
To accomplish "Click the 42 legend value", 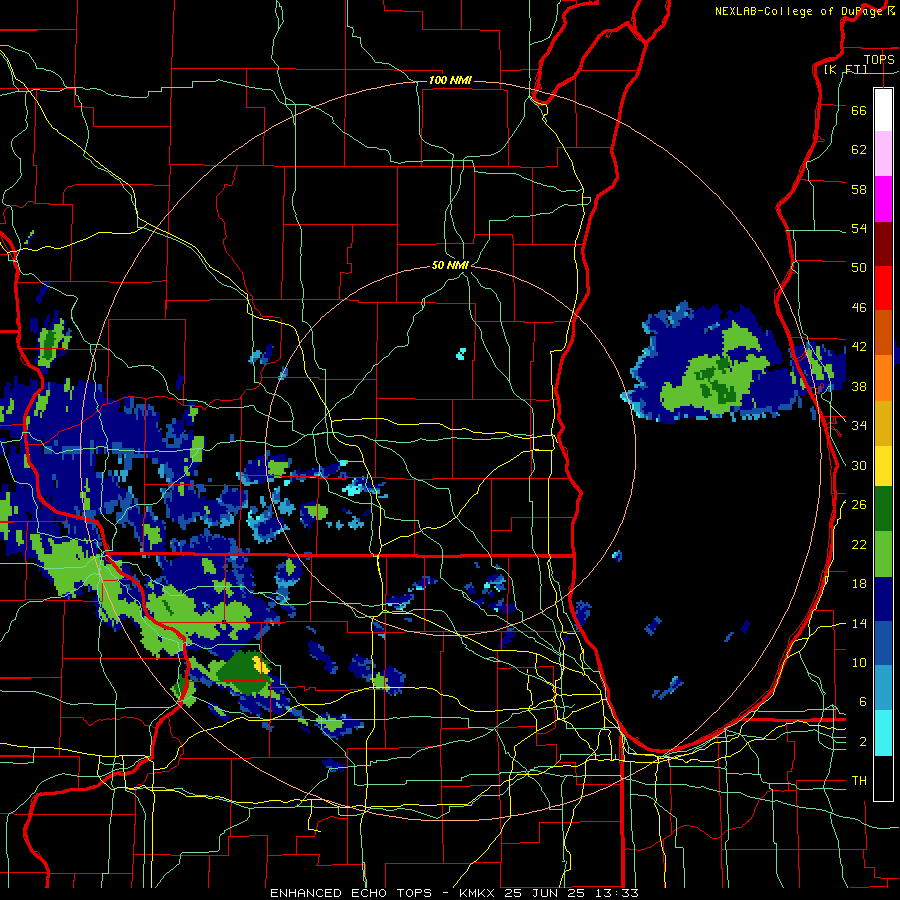I will click(x=859, y=347).
